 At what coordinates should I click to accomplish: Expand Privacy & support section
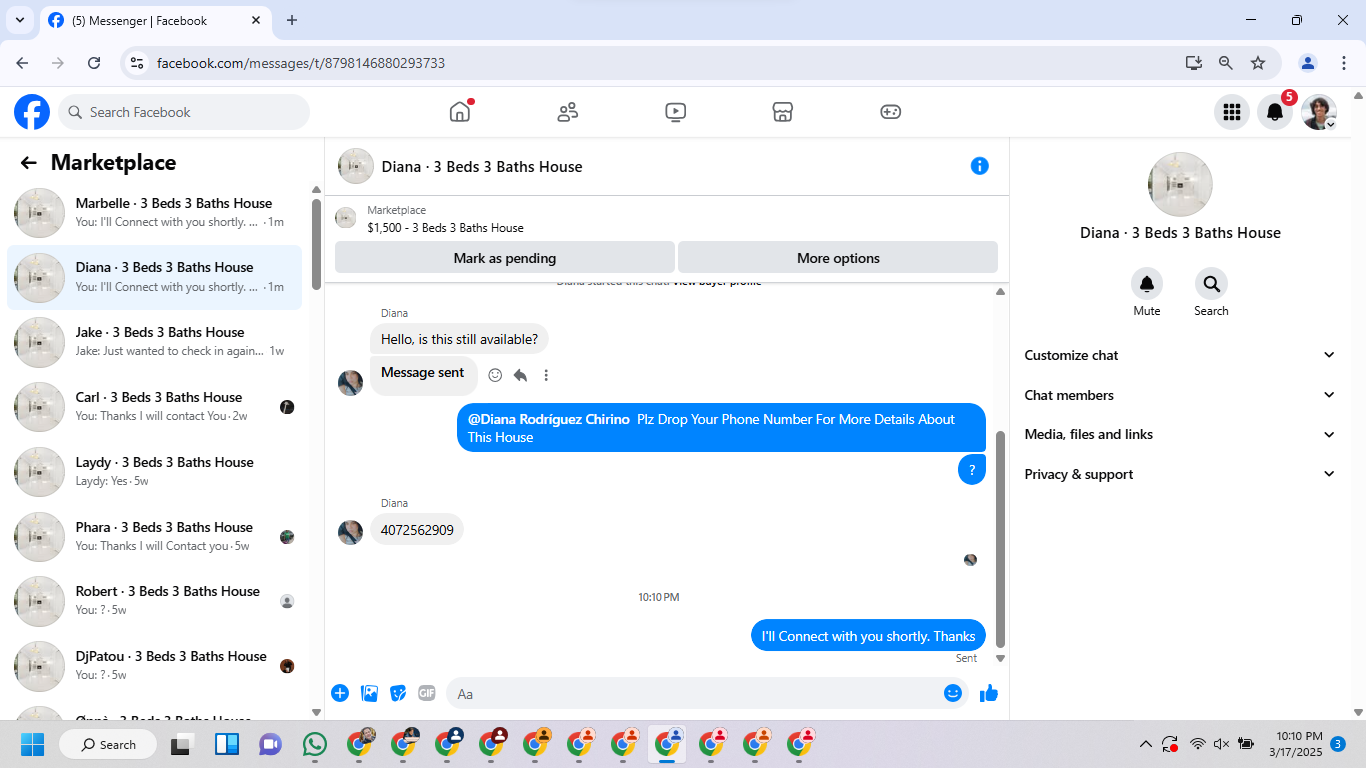(x=1180, y=474)
